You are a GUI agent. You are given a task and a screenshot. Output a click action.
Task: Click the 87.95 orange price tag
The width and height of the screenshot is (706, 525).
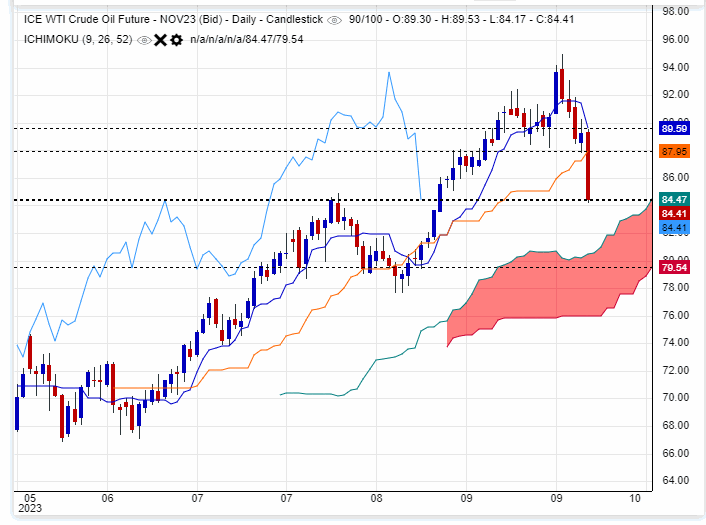coord(674,151)
